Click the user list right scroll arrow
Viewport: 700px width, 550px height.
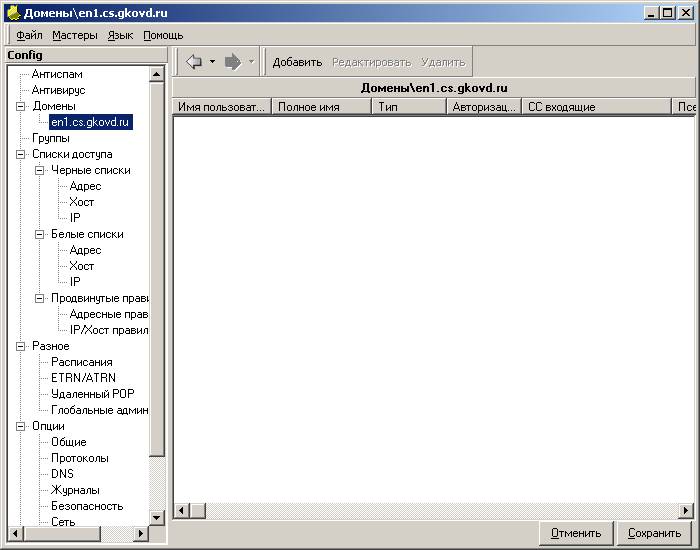tap(686, 510)
